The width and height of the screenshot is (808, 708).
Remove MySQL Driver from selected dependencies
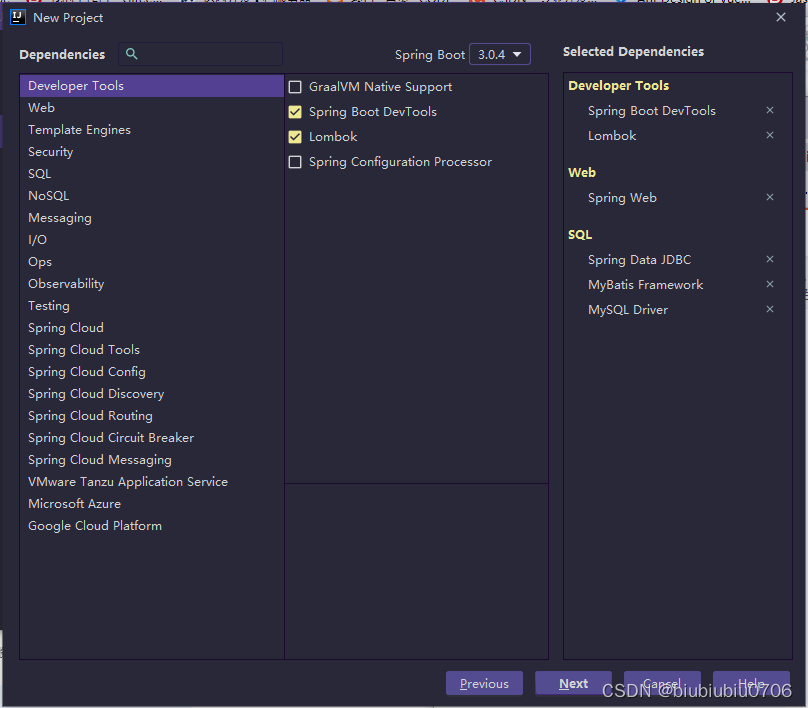pos(770,309)
